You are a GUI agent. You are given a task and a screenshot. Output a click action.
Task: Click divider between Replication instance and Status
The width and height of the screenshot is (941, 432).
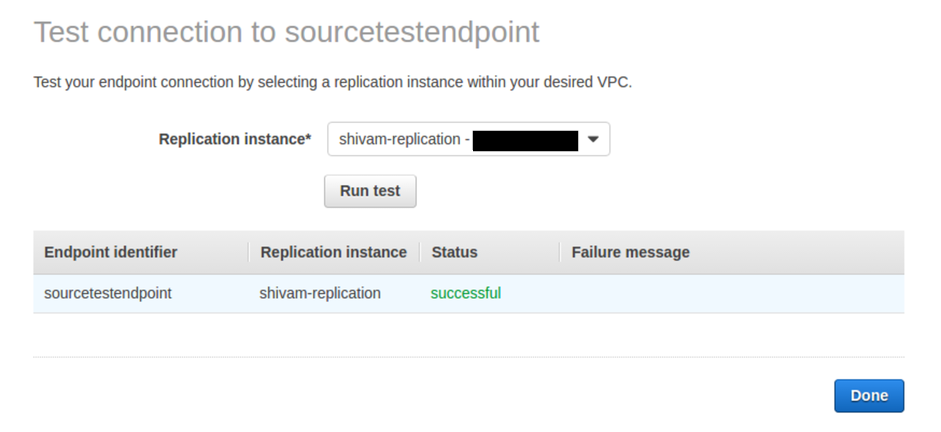point(419,253)
